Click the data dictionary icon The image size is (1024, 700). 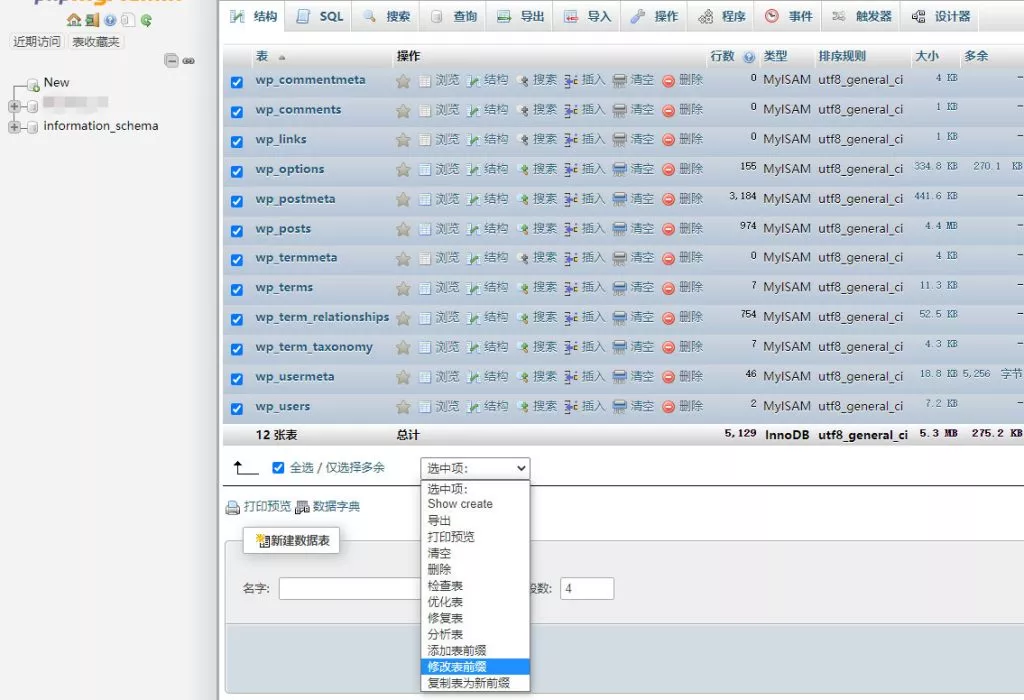pyautogui.click(x=302, y=507)
